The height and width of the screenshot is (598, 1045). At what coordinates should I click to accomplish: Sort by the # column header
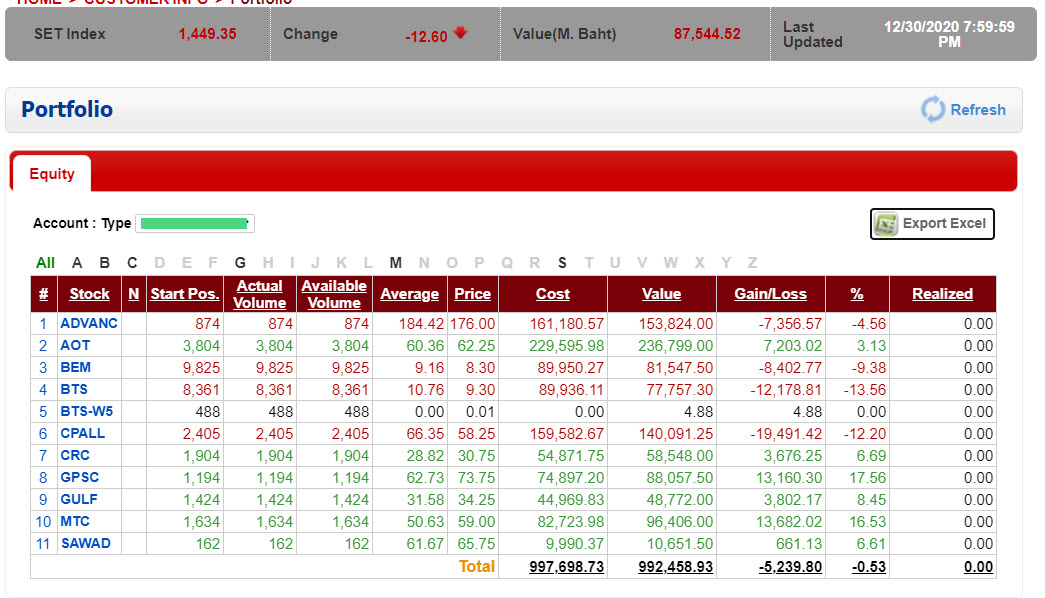coord(43,294)
